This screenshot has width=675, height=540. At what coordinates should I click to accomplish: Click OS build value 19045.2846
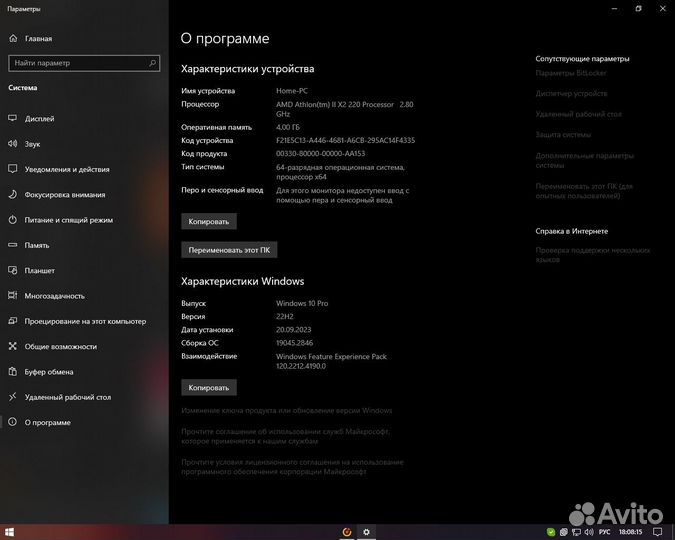[294, 343]
